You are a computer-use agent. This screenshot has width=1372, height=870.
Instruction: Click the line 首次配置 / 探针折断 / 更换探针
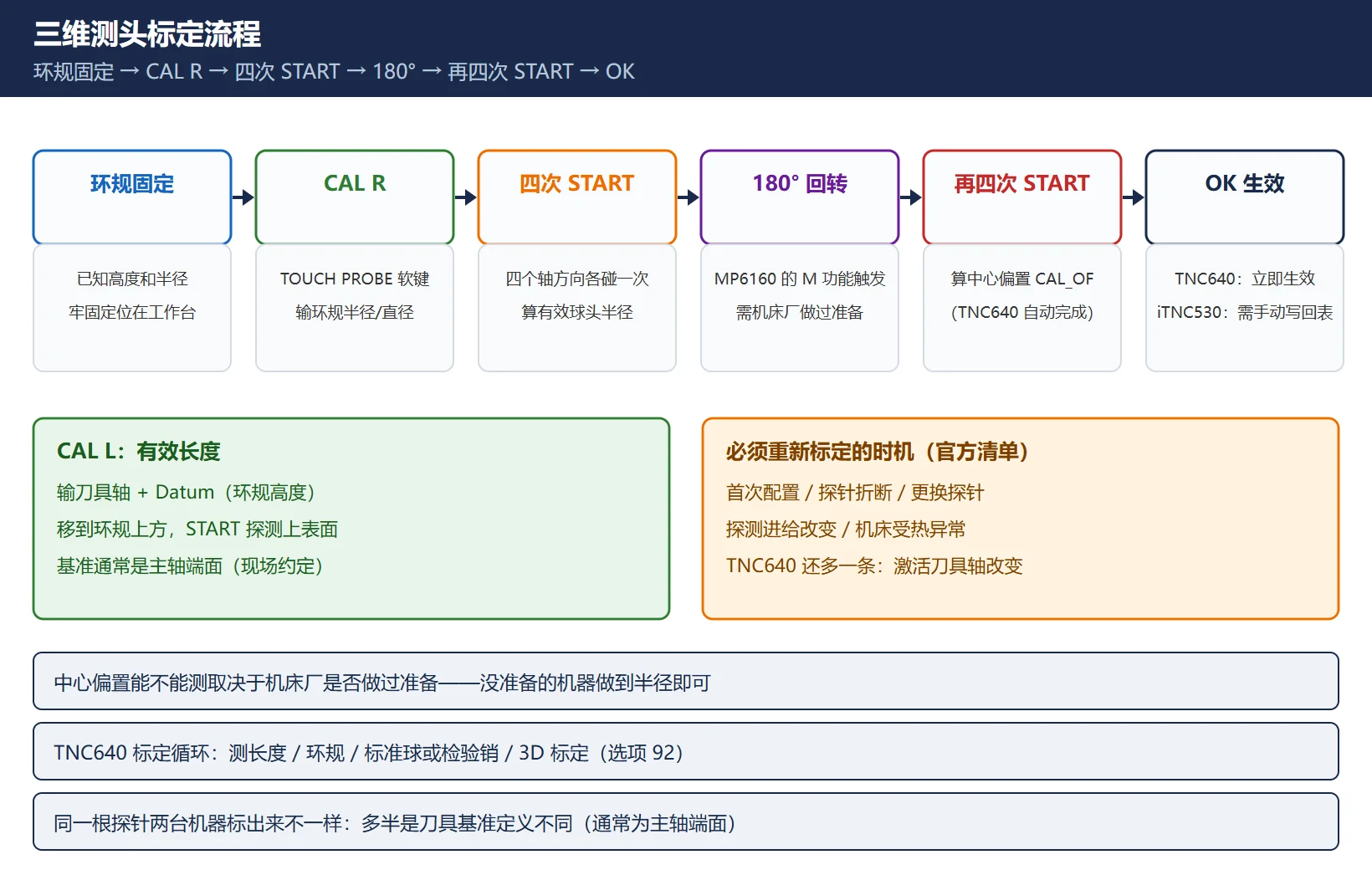855,493
